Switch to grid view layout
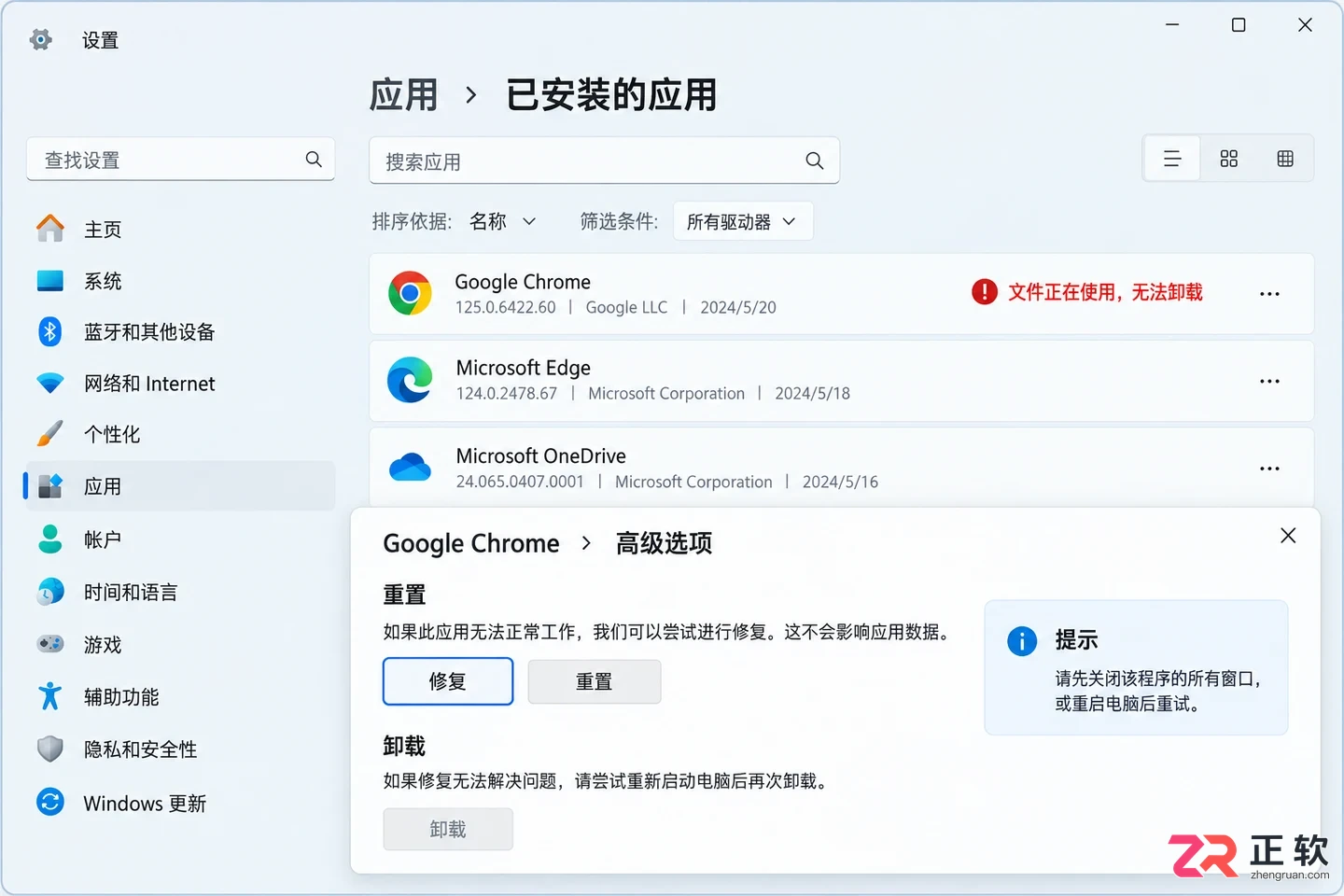 (1229, 159)
